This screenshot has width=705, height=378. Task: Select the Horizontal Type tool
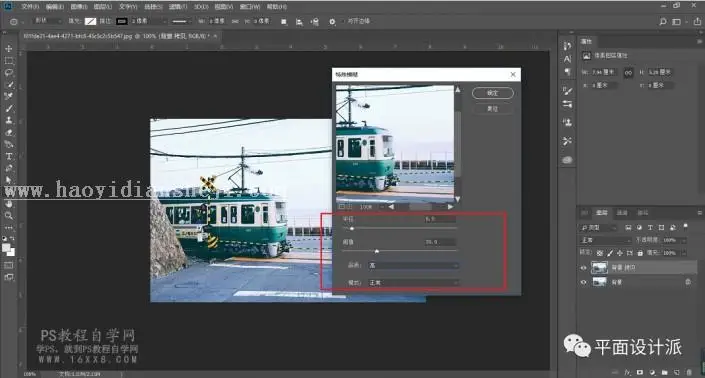9,156
